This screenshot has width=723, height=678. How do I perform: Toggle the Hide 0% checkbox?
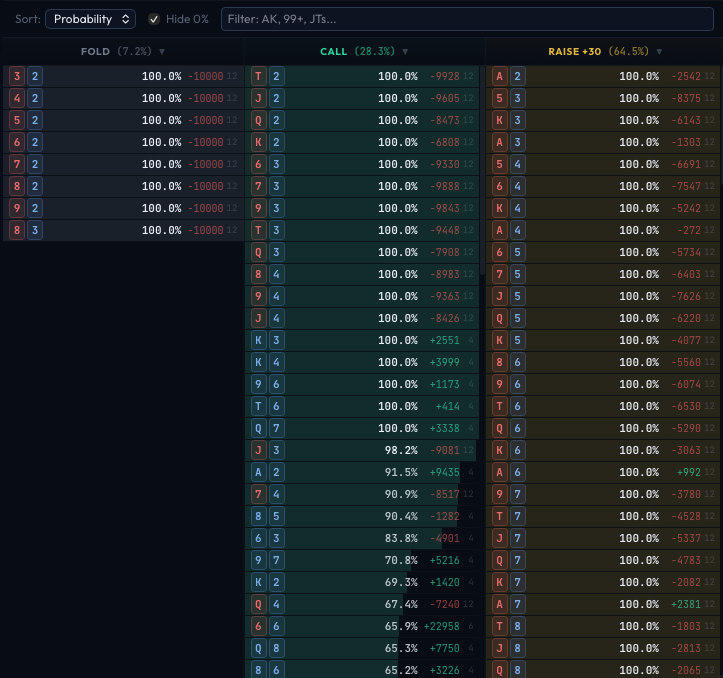pos(154,19)
